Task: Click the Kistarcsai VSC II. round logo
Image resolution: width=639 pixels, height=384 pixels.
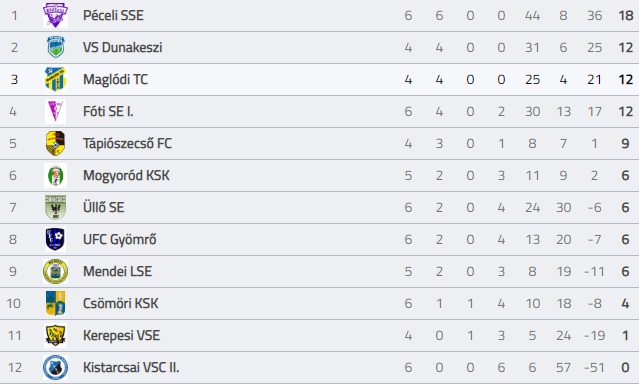Action: tap(55, 367)
